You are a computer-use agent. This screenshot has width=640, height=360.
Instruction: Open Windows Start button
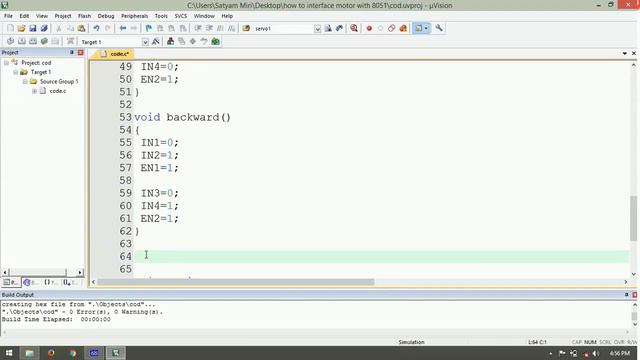tap(9, 353)
